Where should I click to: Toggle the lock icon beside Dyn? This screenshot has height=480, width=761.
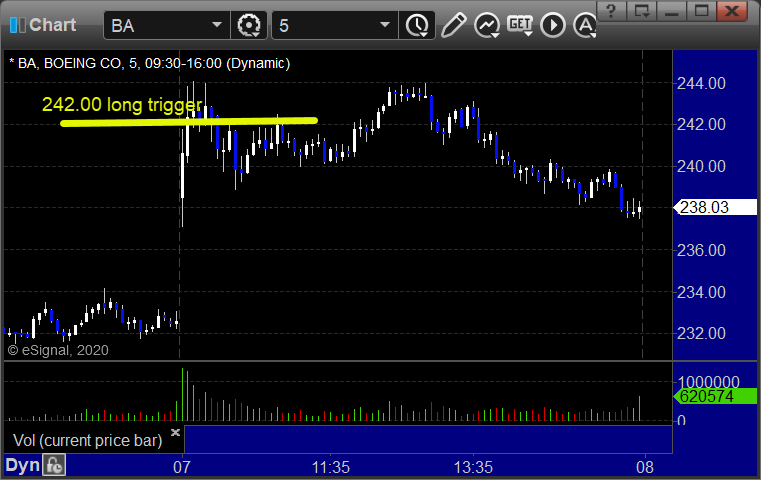click(54, 465)
